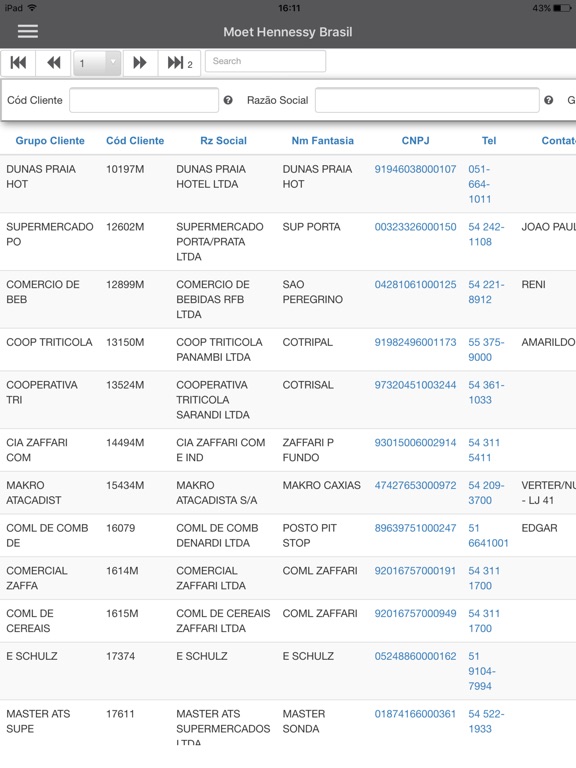The height and width of the screenshot is (768, 576).
Task: Focus the Razão Social filter field
Action: pyautogui.click(x=427, y=100)
